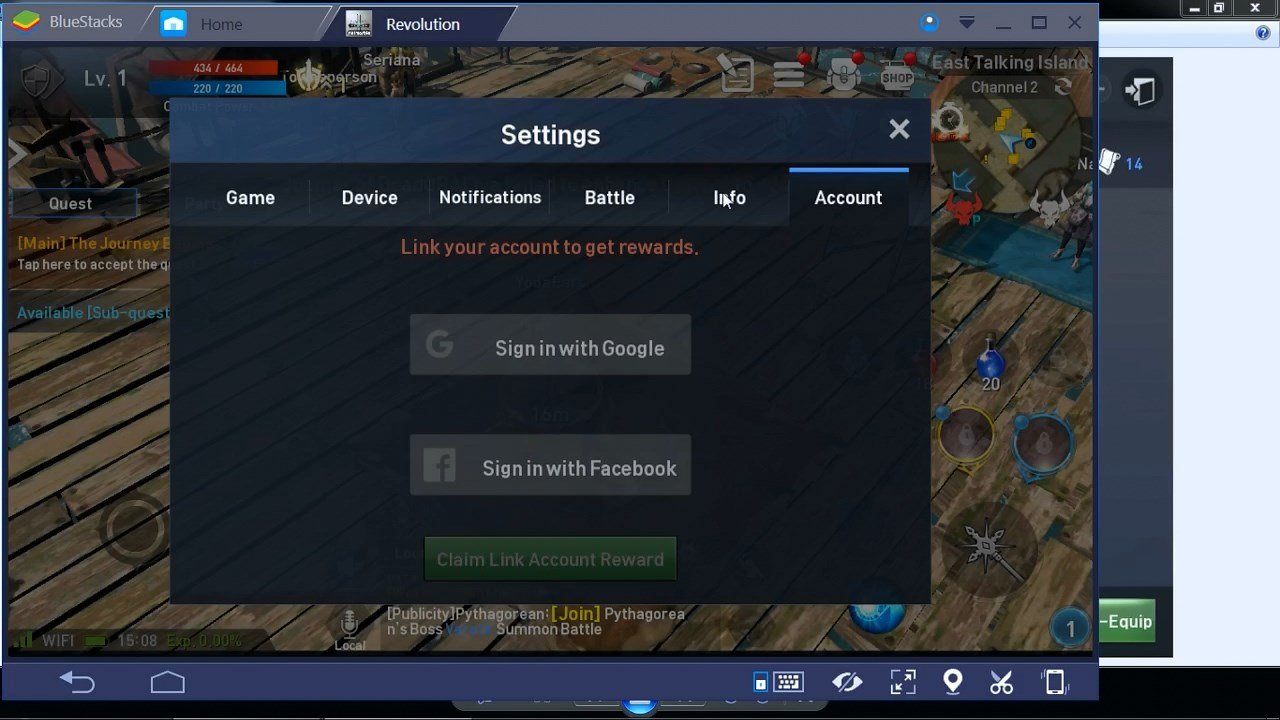Open the Quest tab on left panel
Viewport: 1280px width, 720px height.
click(x=70, y=203)
